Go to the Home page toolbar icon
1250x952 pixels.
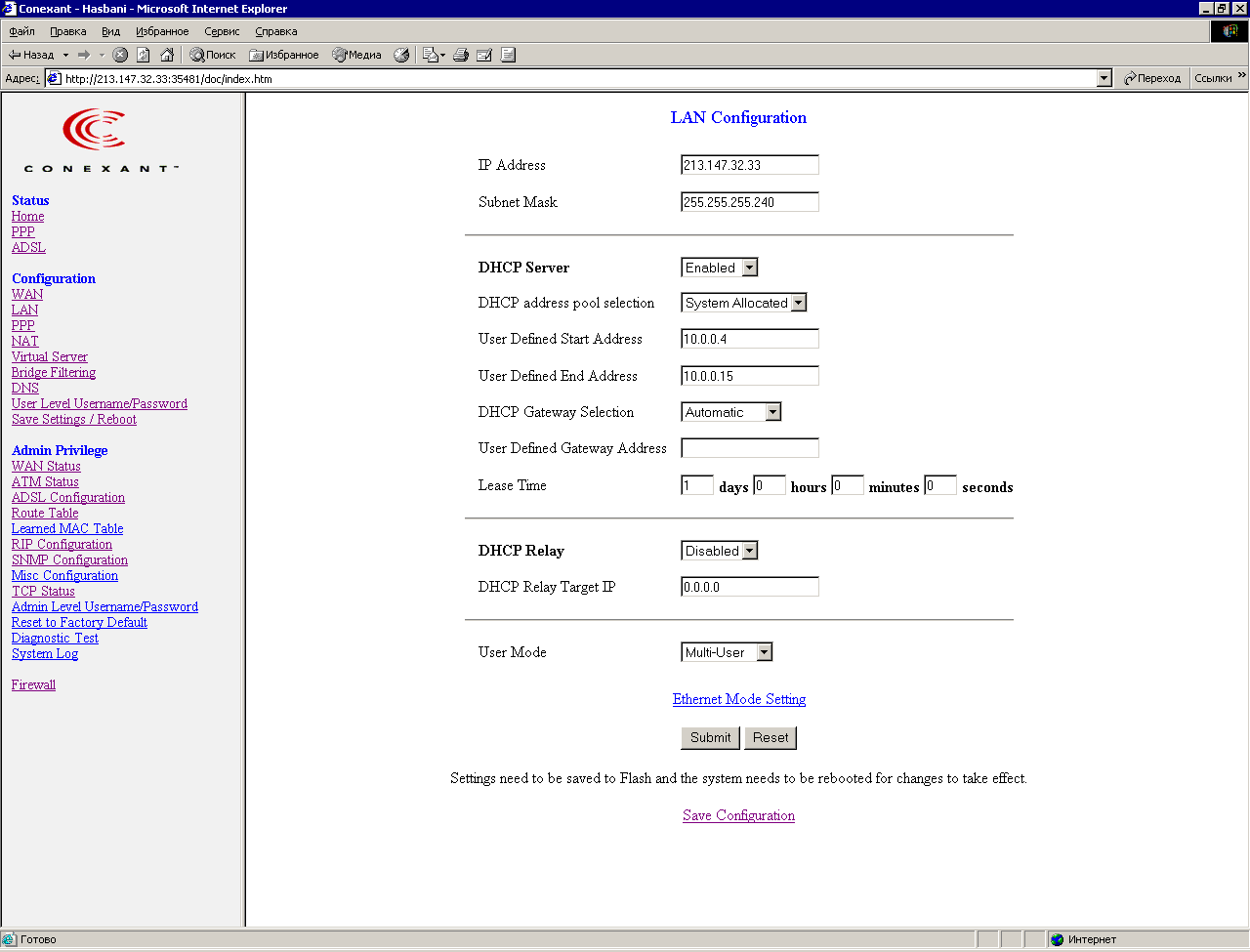click(167, 55)
